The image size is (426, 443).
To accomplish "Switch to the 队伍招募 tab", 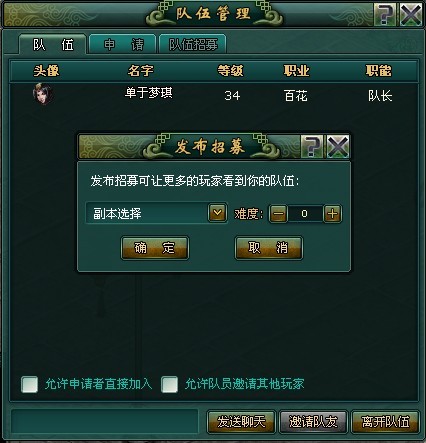I will coord(193,44).
